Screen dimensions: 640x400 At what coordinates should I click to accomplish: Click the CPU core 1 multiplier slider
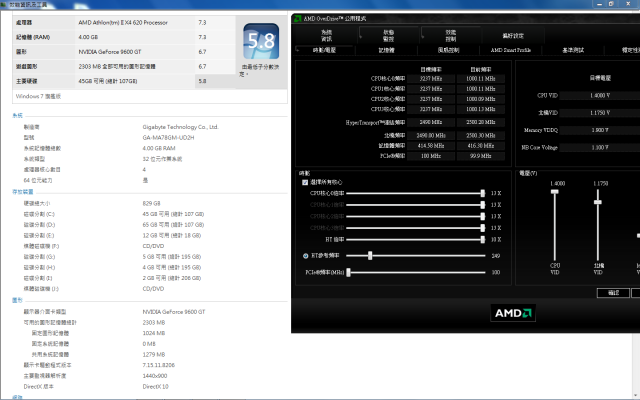point(416,205)
